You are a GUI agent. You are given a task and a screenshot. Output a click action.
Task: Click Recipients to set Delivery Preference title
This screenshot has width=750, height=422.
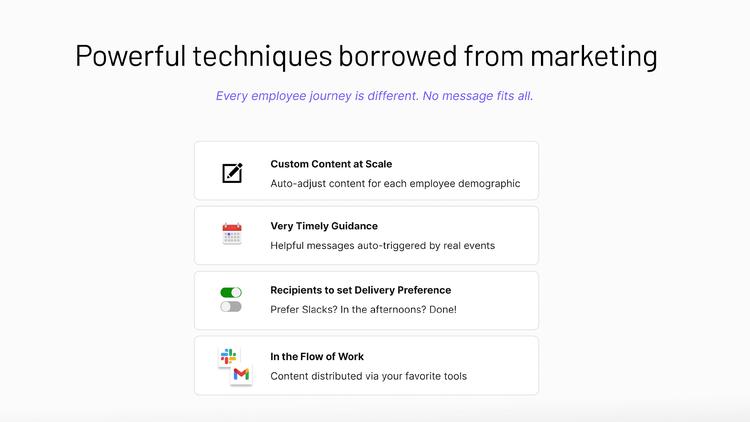pyautogui.click(x=361, y=290)
